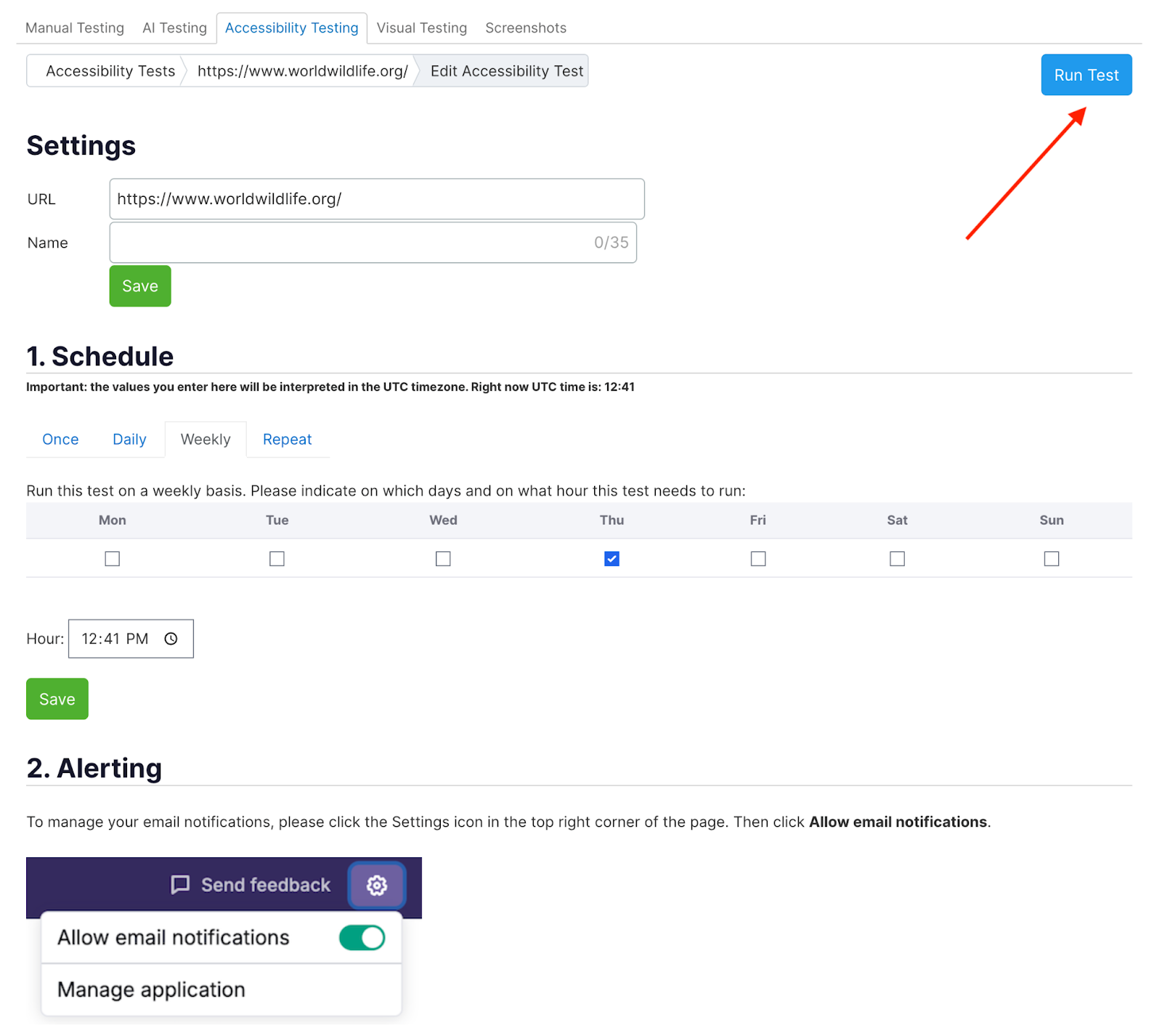Image resolution: width=1162 pixels, height=1036 pixels.
Task: Select the Daily schedule tab
Action: coord(129,440)
